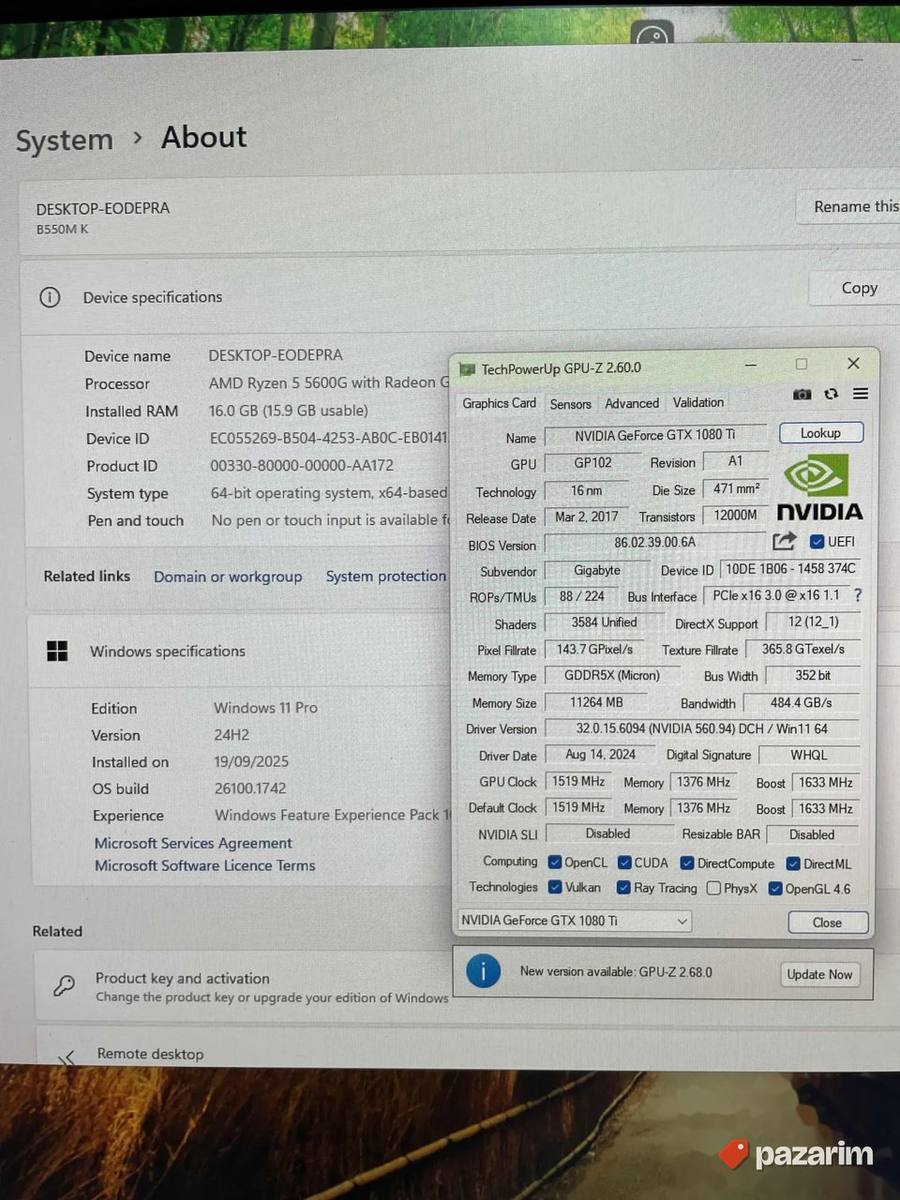Enable the PhysX checkbox
The height and width of the screenshot is (1200, 900).
coord(713,888)
